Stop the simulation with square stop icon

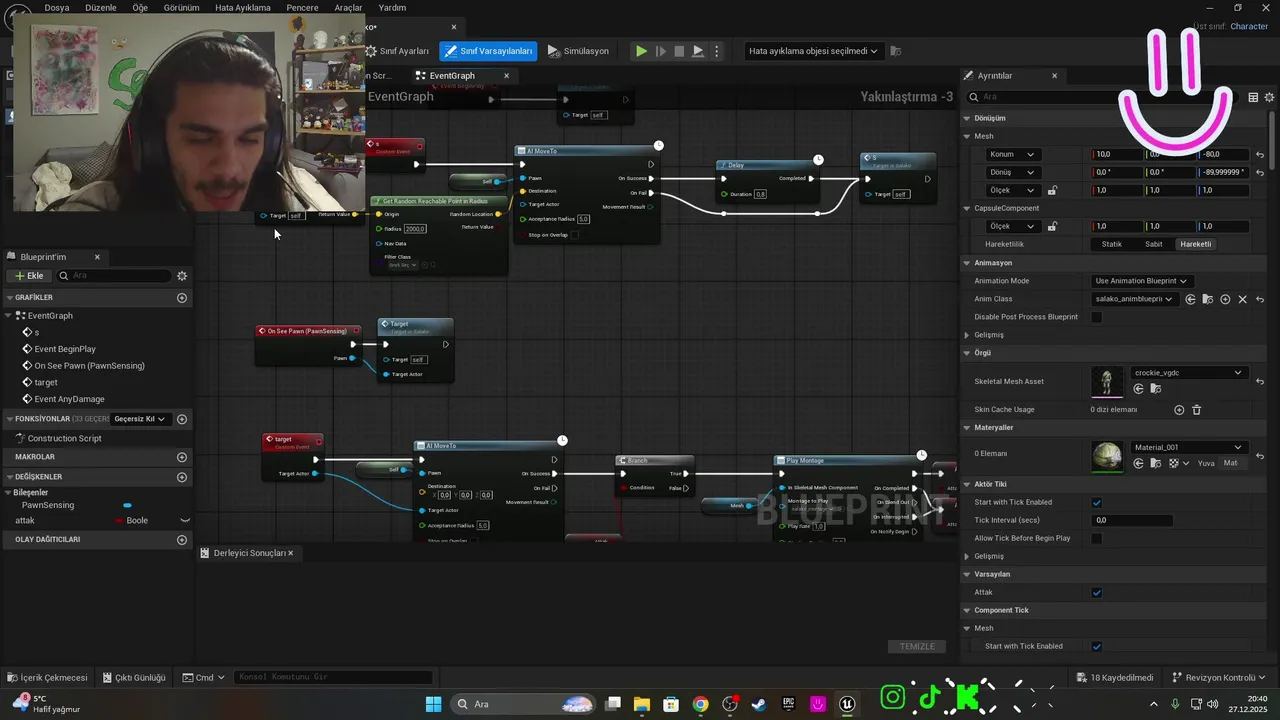679,51
